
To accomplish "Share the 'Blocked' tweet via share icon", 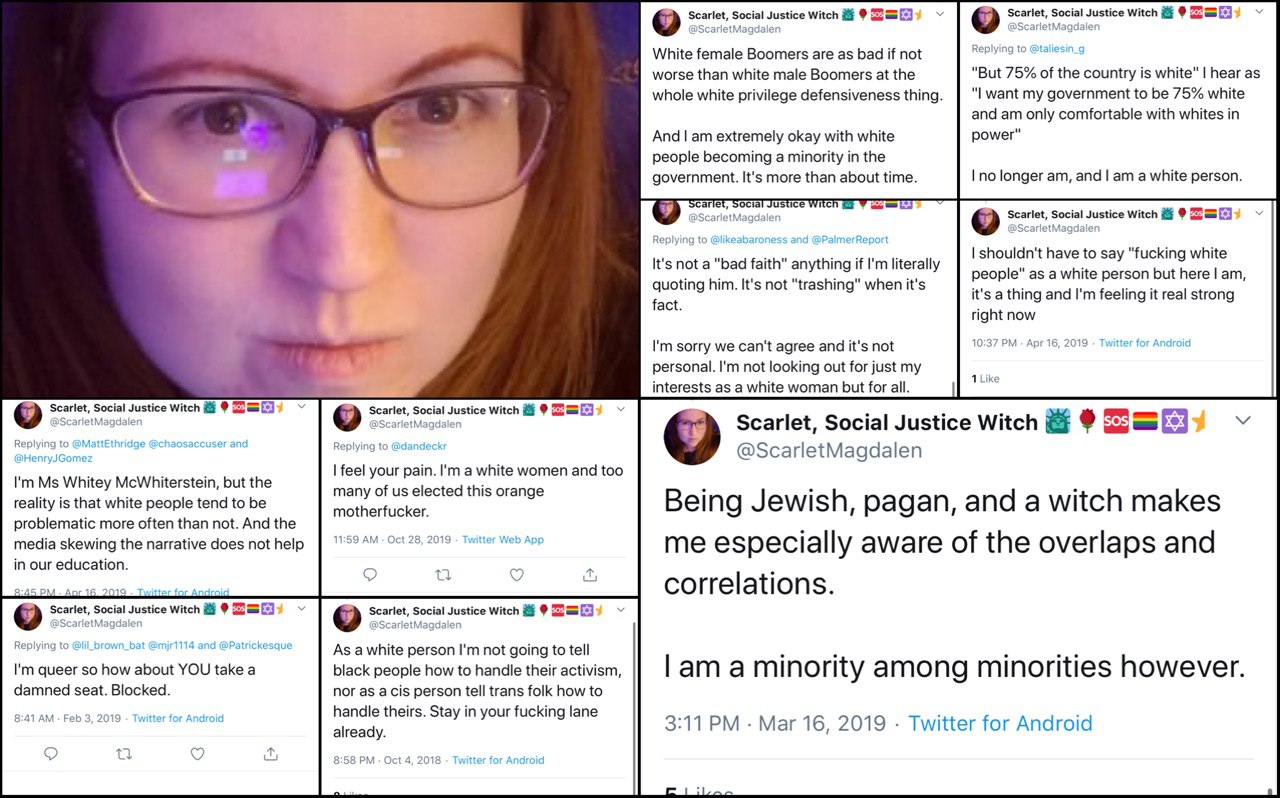I will pyautogui.click(x=270, y=754).
